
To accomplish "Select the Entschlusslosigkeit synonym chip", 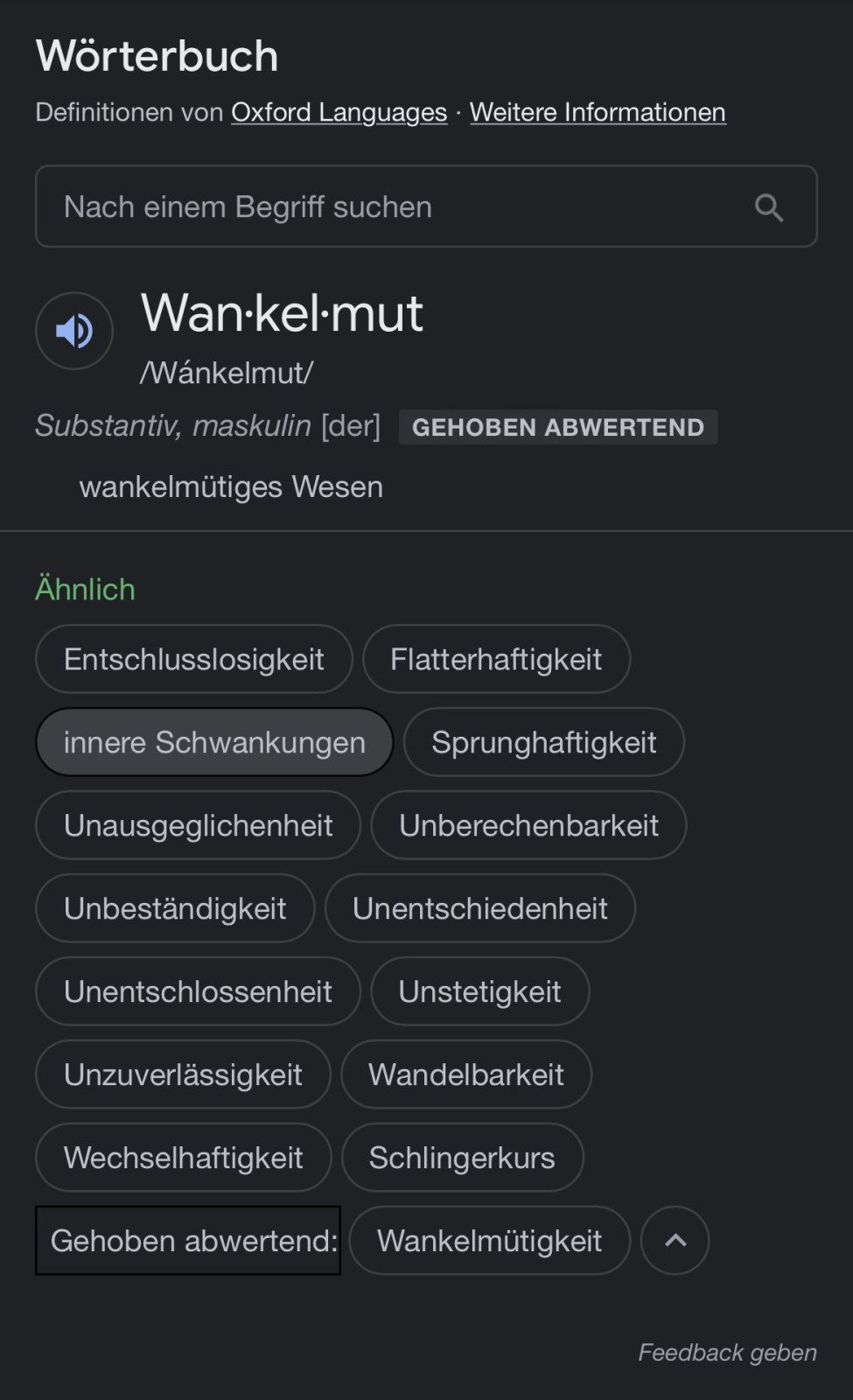I will [193, 659].
